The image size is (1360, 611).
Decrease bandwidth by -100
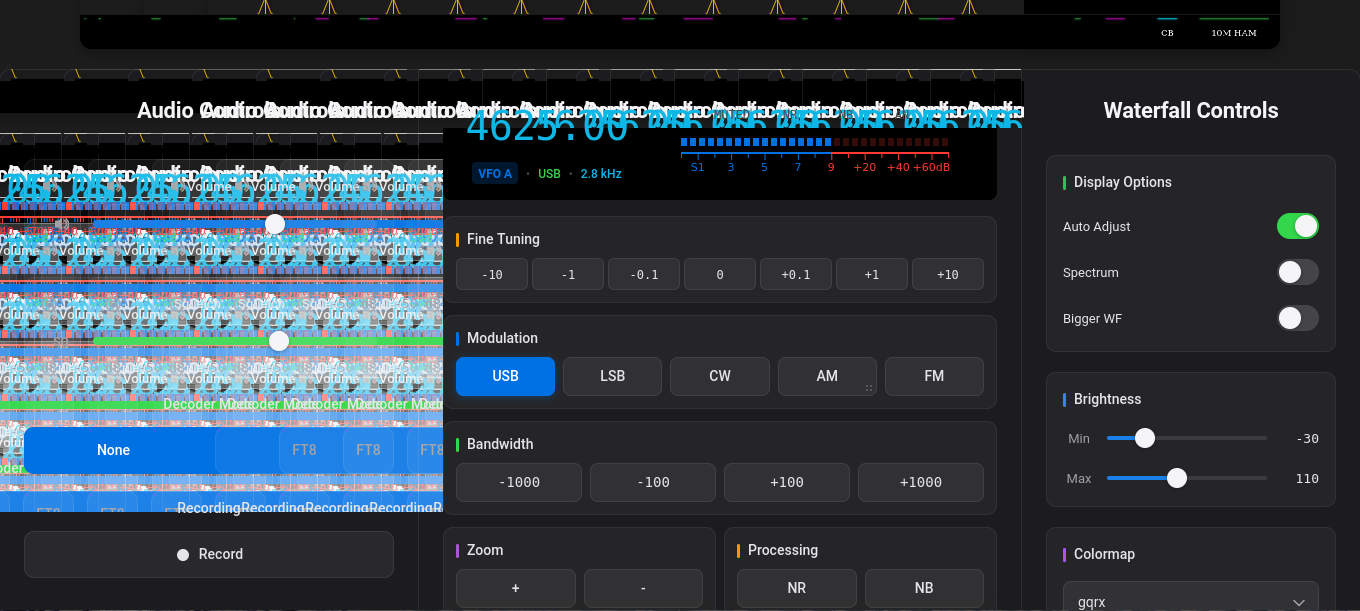[x=652, y=482]
